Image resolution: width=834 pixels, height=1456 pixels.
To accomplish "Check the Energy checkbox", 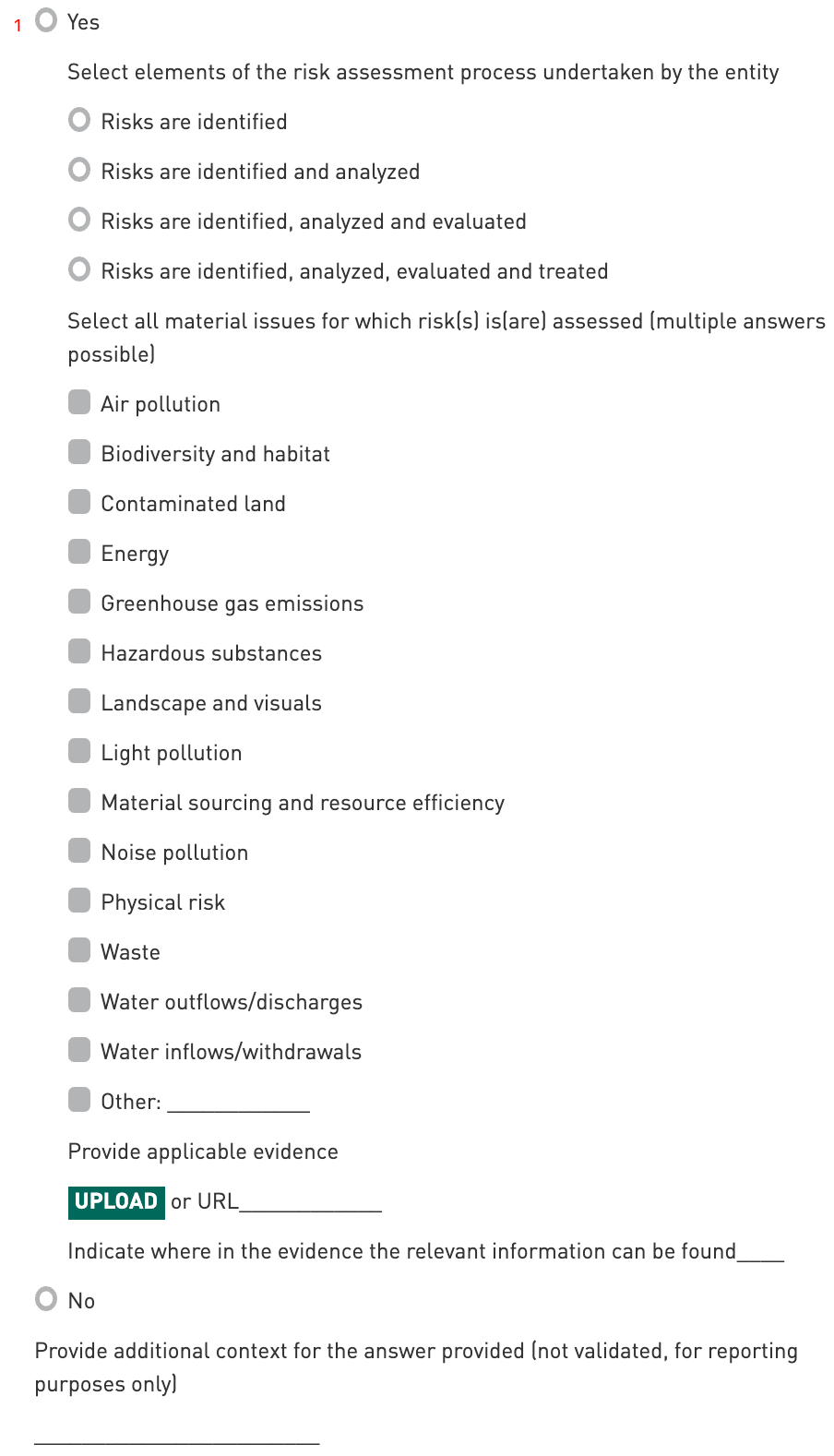I will [x=80, y=552].
